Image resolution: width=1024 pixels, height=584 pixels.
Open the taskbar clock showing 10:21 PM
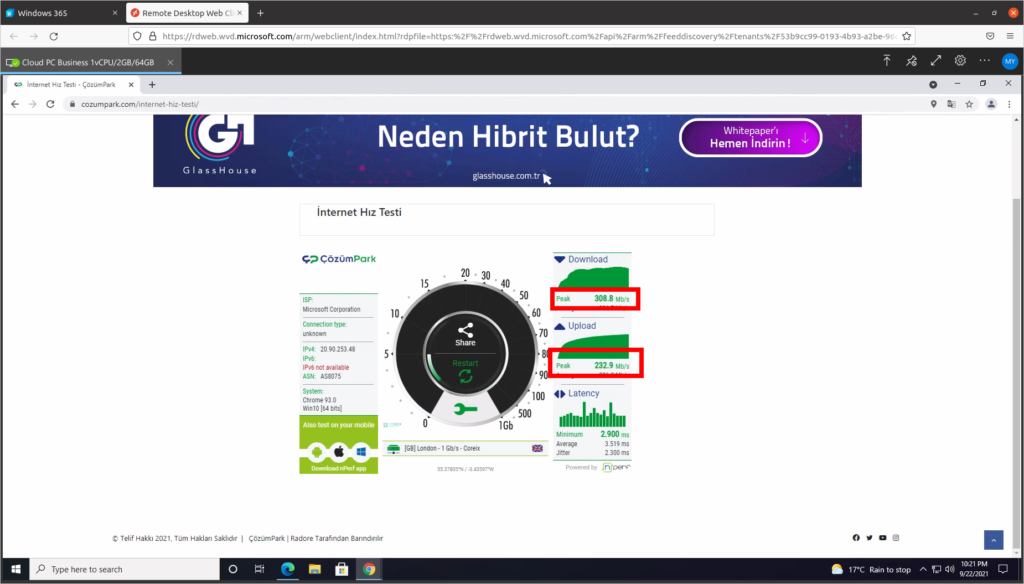pyautogui.click(x=973, y=569)
